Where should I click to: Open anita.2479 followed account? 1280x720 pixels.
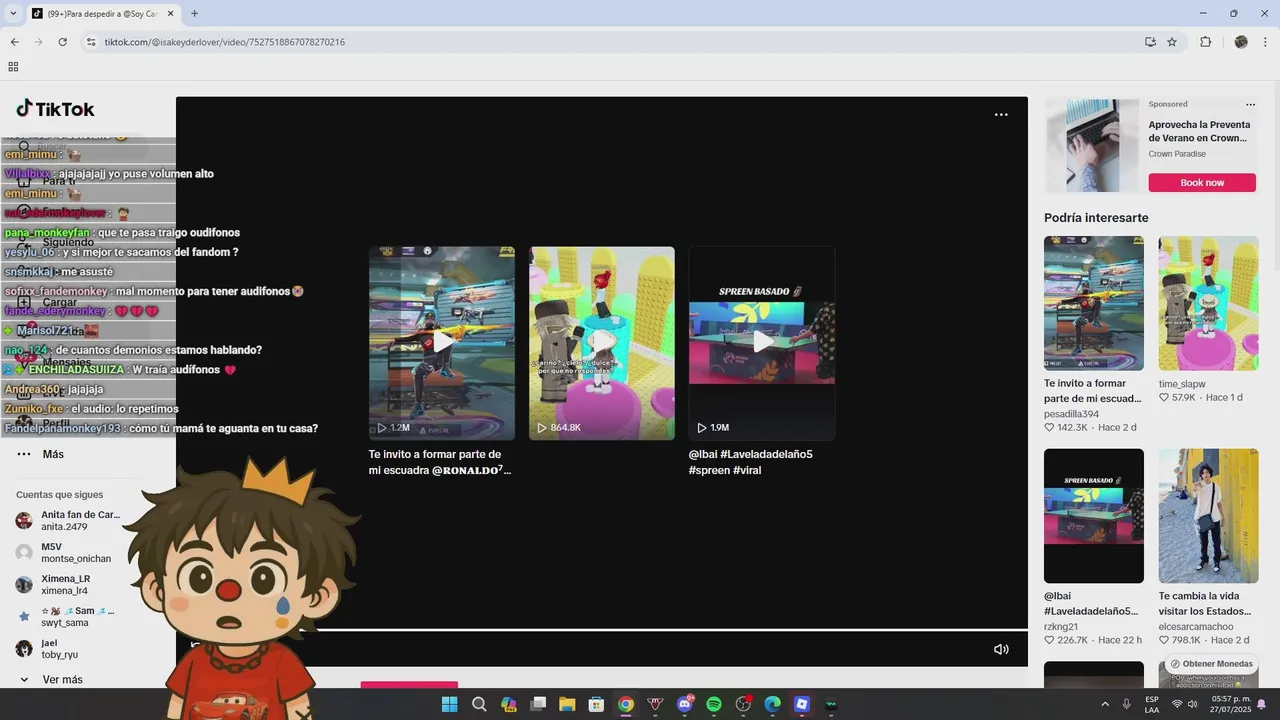(68, 521)
